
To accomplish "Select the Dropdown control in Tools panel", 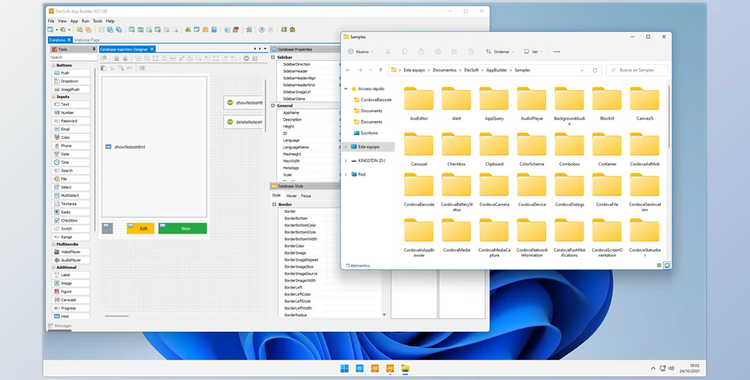I will 71,81.
